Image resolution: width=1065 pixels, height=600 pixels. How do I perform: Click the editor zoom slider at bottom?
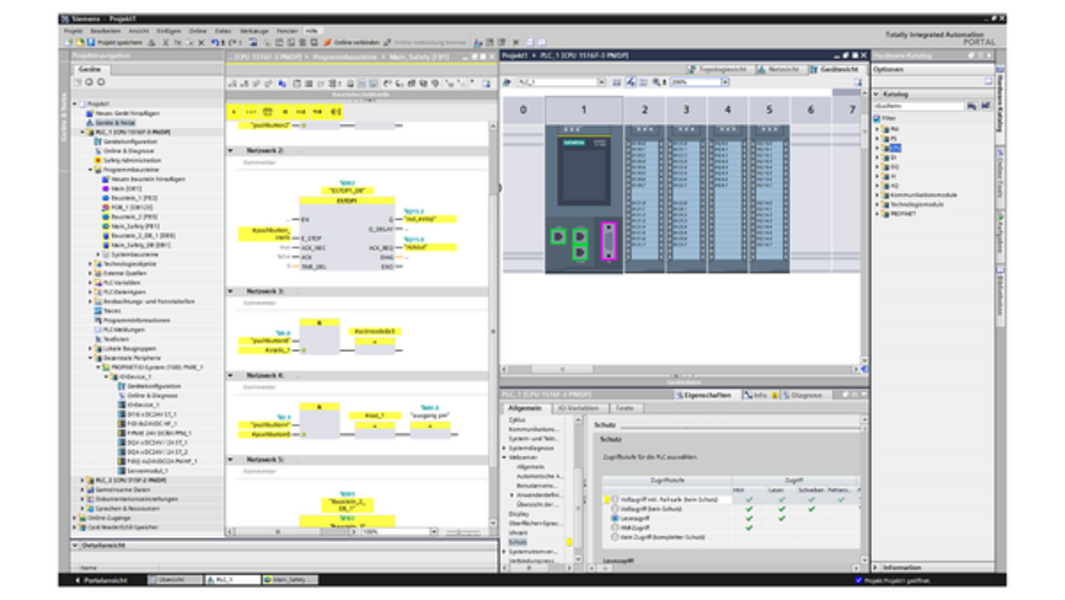464,532
